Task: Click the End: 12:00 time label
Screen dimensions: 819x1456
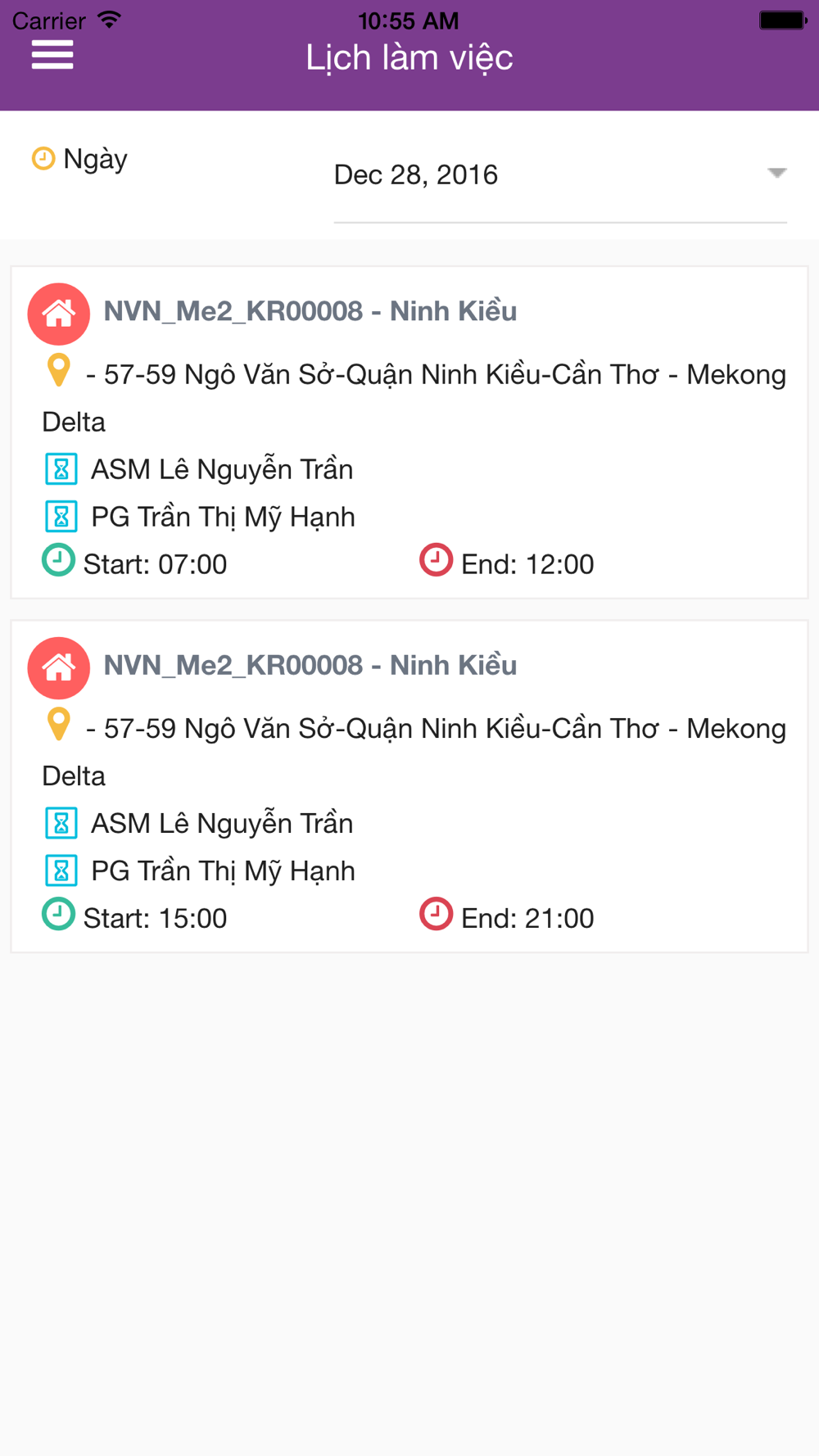Action: [x=527, y=564]
